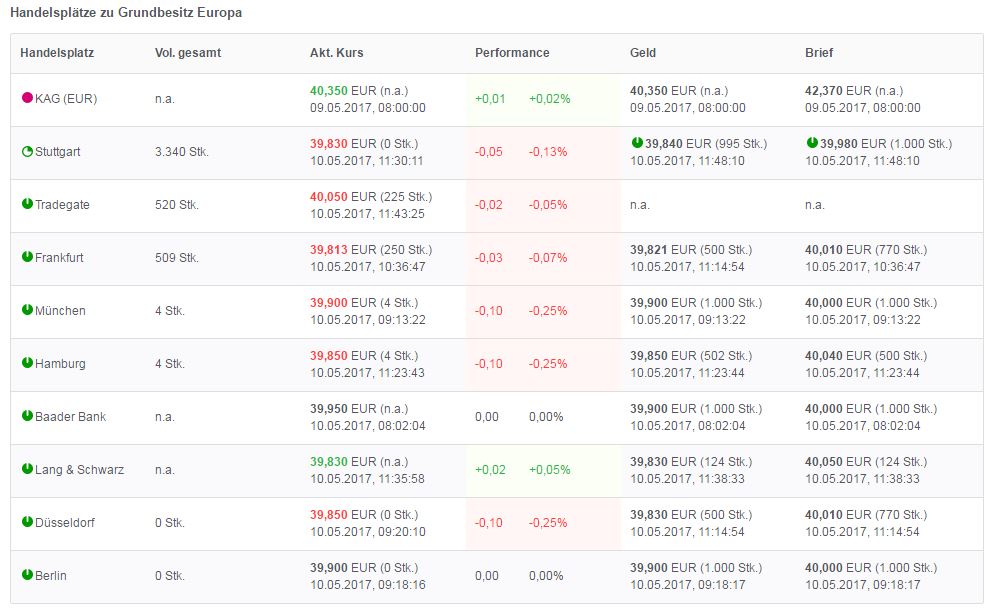Click the Stuttgart trading status icon

pos(27,152)
